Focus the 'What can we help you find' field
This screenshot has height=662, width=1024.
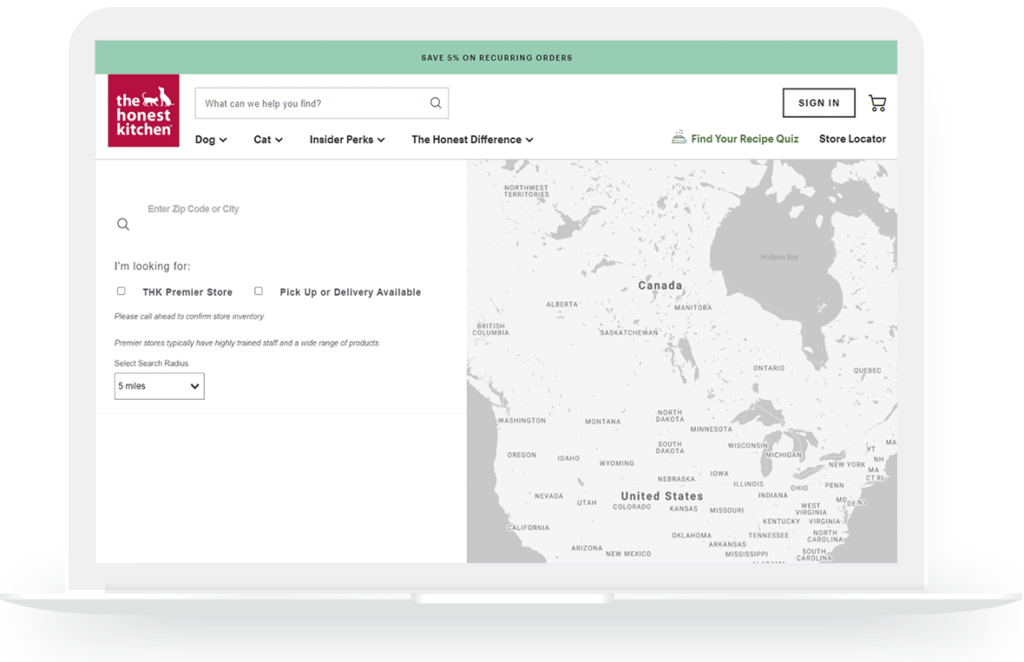310,103
